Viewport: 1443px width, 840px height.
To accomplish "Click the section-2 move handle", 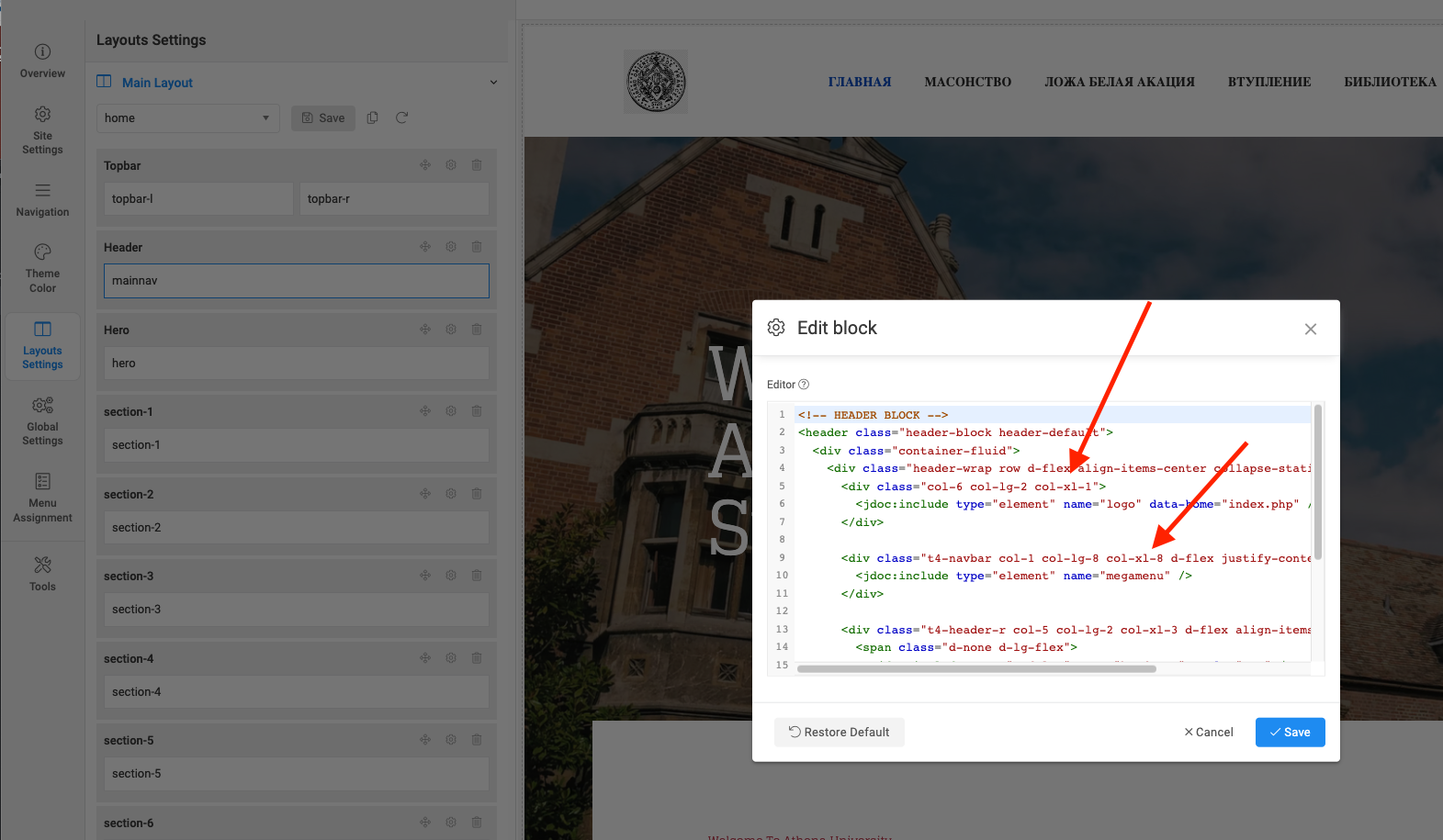I will pyautogui.click(x=425, y=494).
